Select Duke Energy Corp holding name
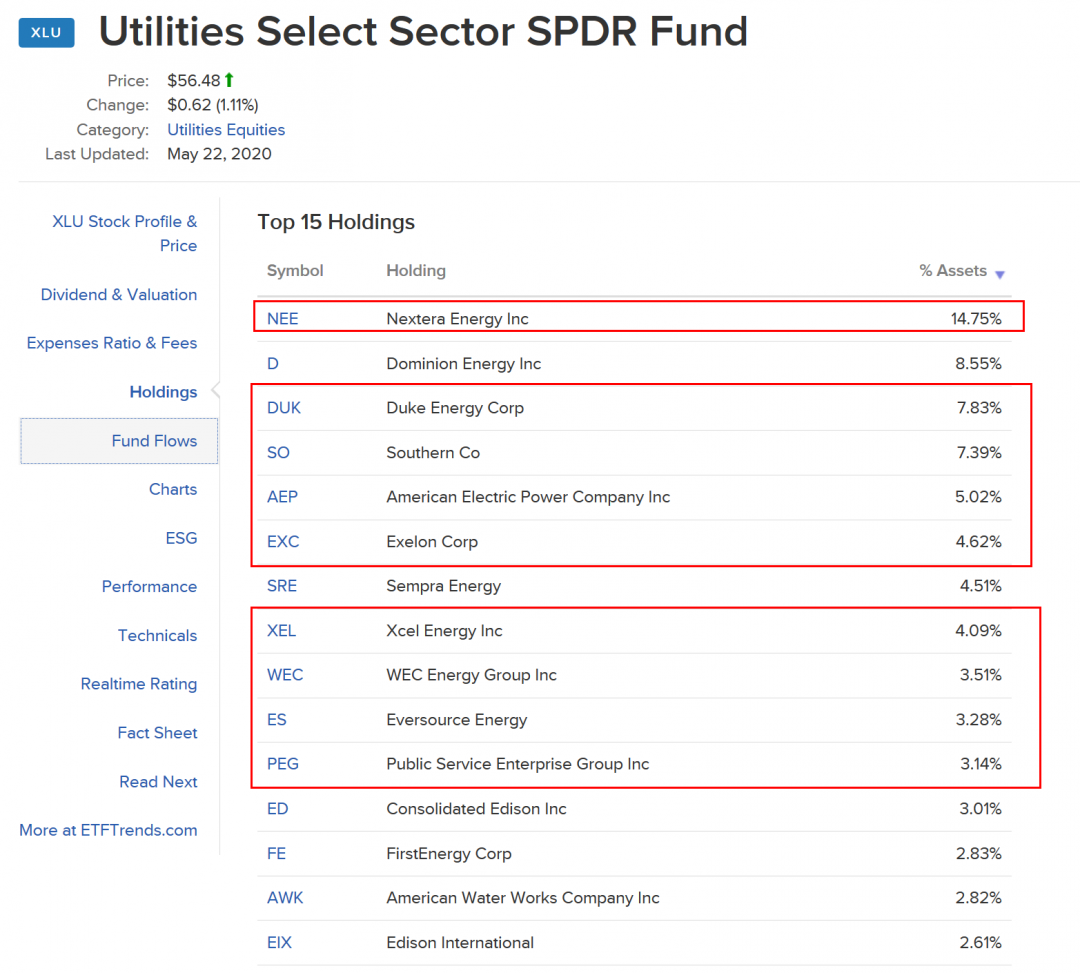This screenshot has height=973, width=1080. (455, 408)
